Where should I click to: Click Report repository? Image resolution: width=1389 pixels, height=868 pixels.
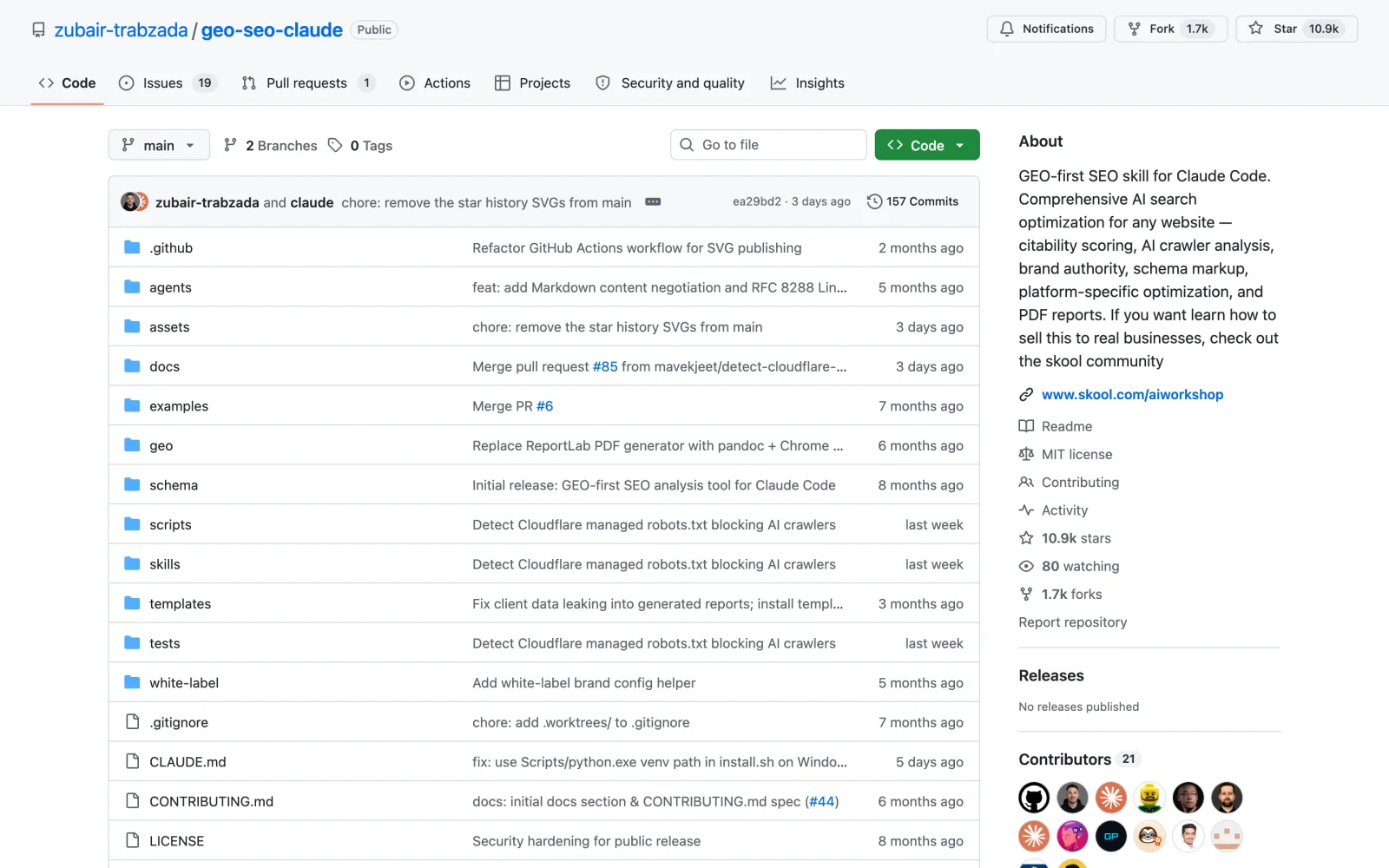1072,621
